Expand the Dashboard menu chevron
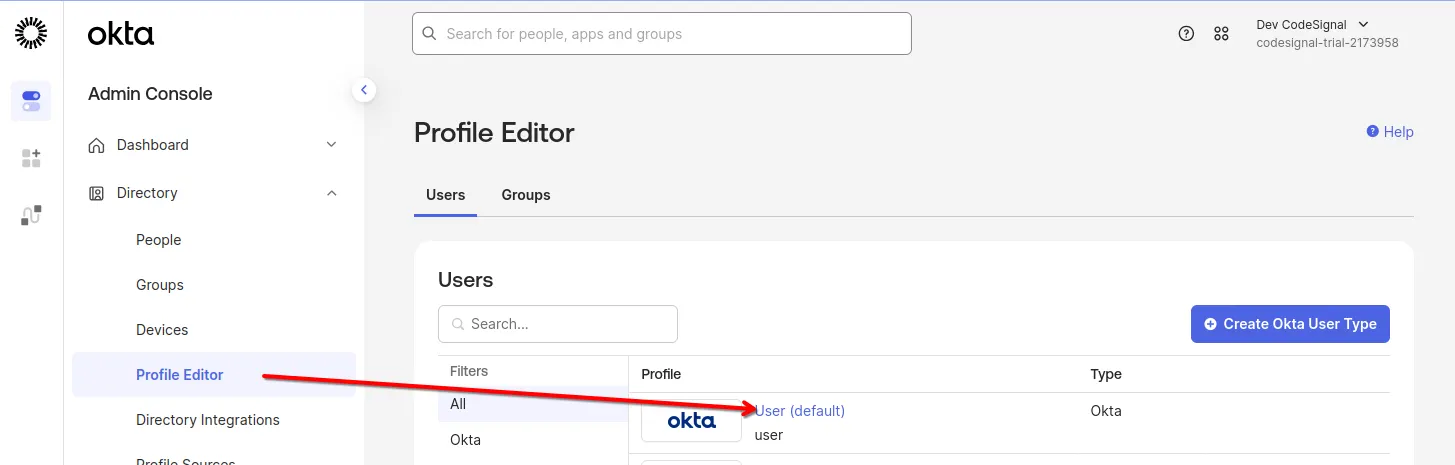This screenshot has width=1455, height=465. [332, 145]
